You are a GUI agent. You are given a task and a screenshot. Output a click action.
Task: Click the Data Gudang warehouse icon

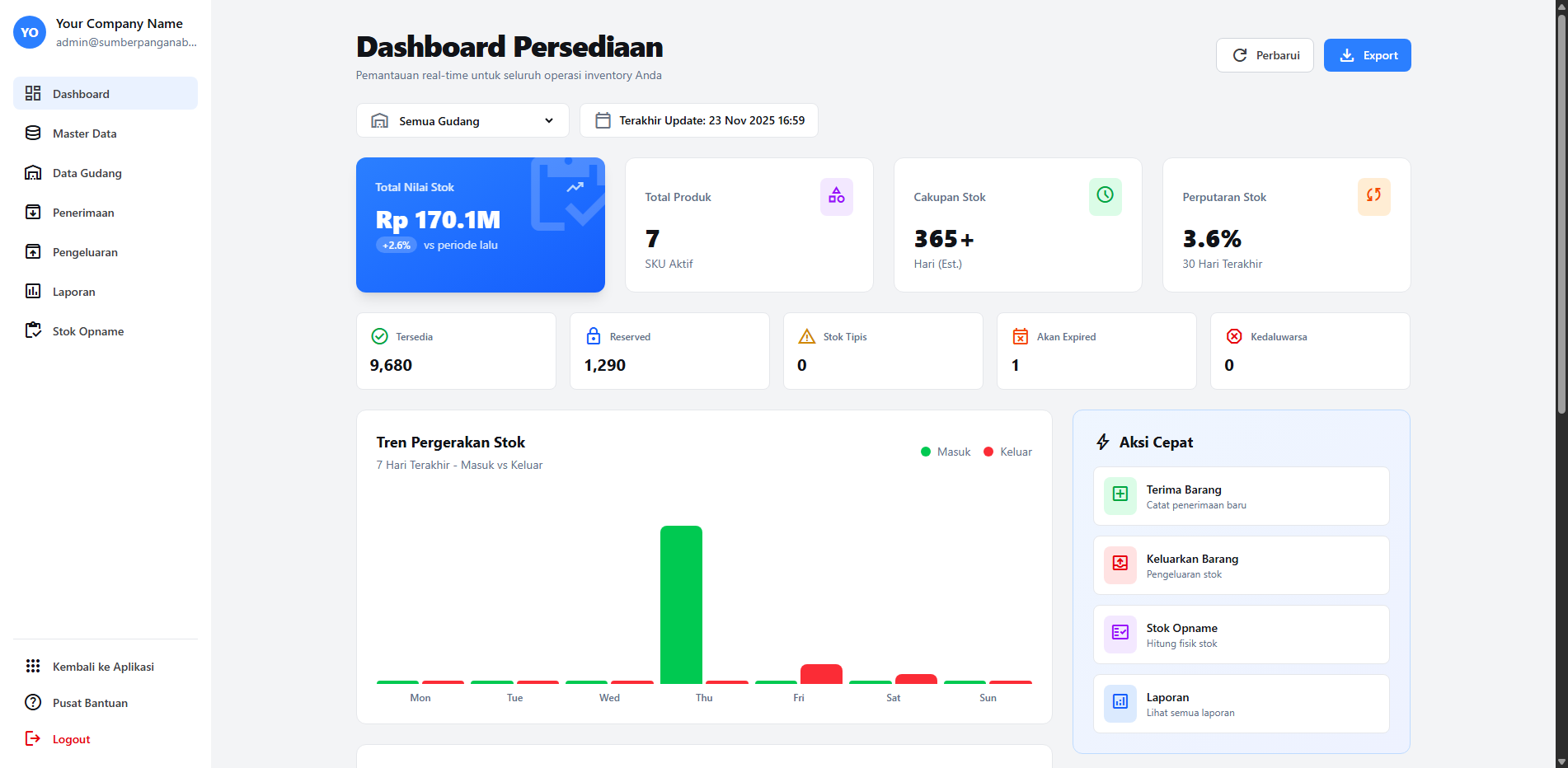(33, 172)
